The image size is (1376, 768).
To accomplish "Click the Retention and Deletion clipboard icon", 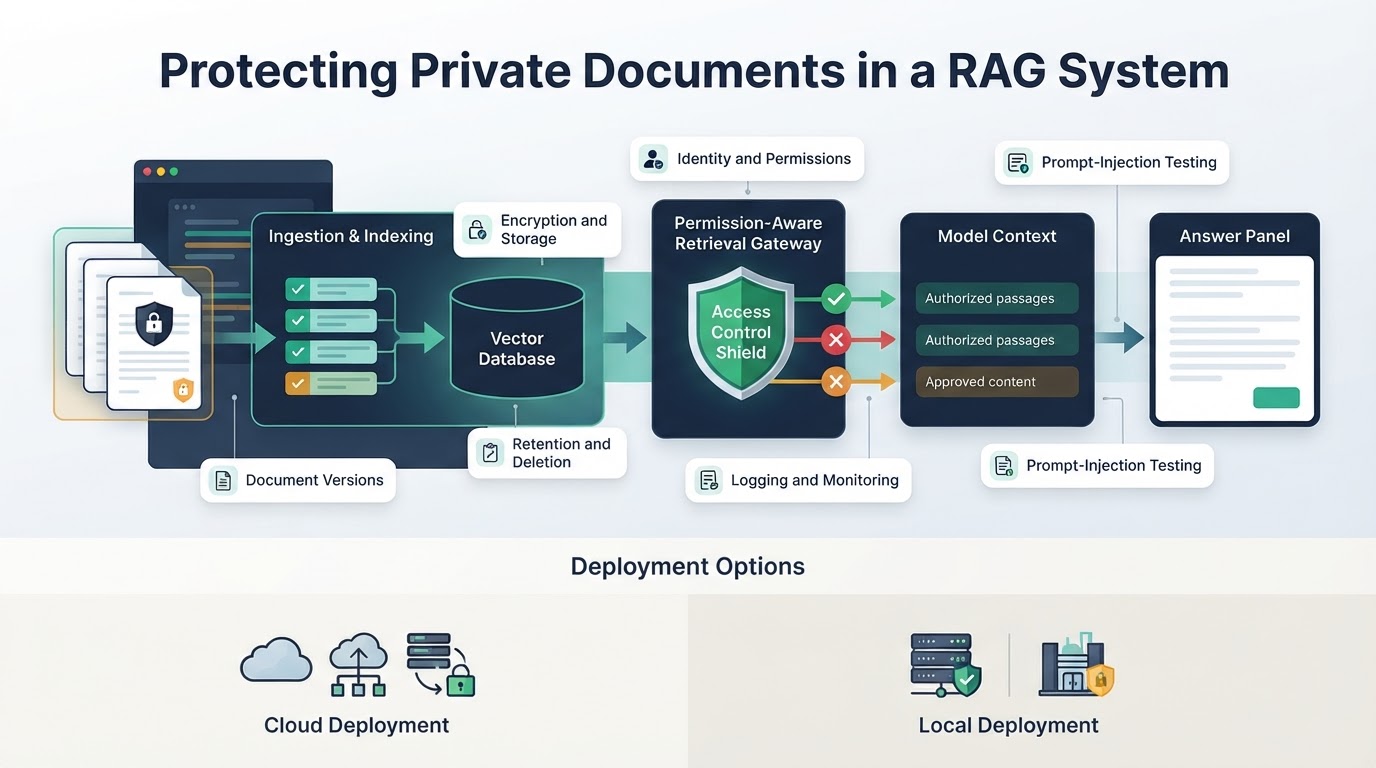I will [x=490, y=453].
